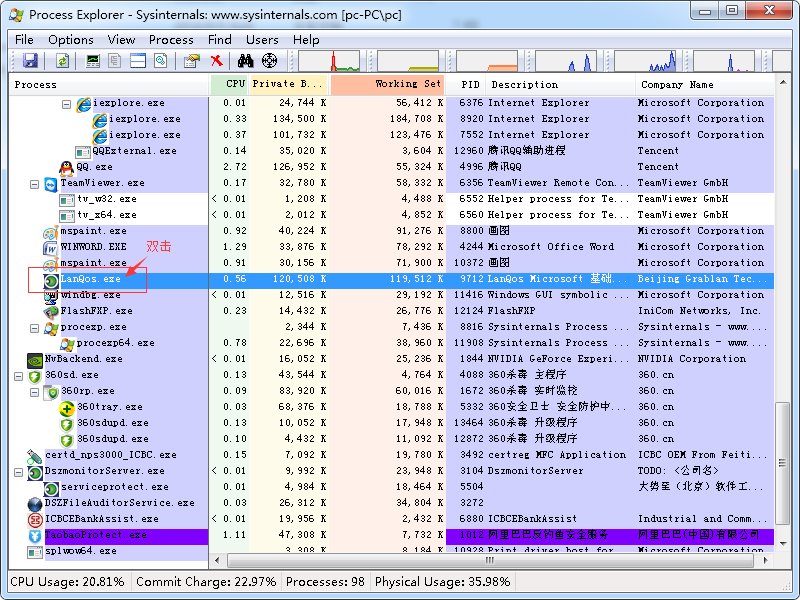Click the CPU usage mini graph in toolbar
This screenshot has height=600, width=800.
pos(328,61)
